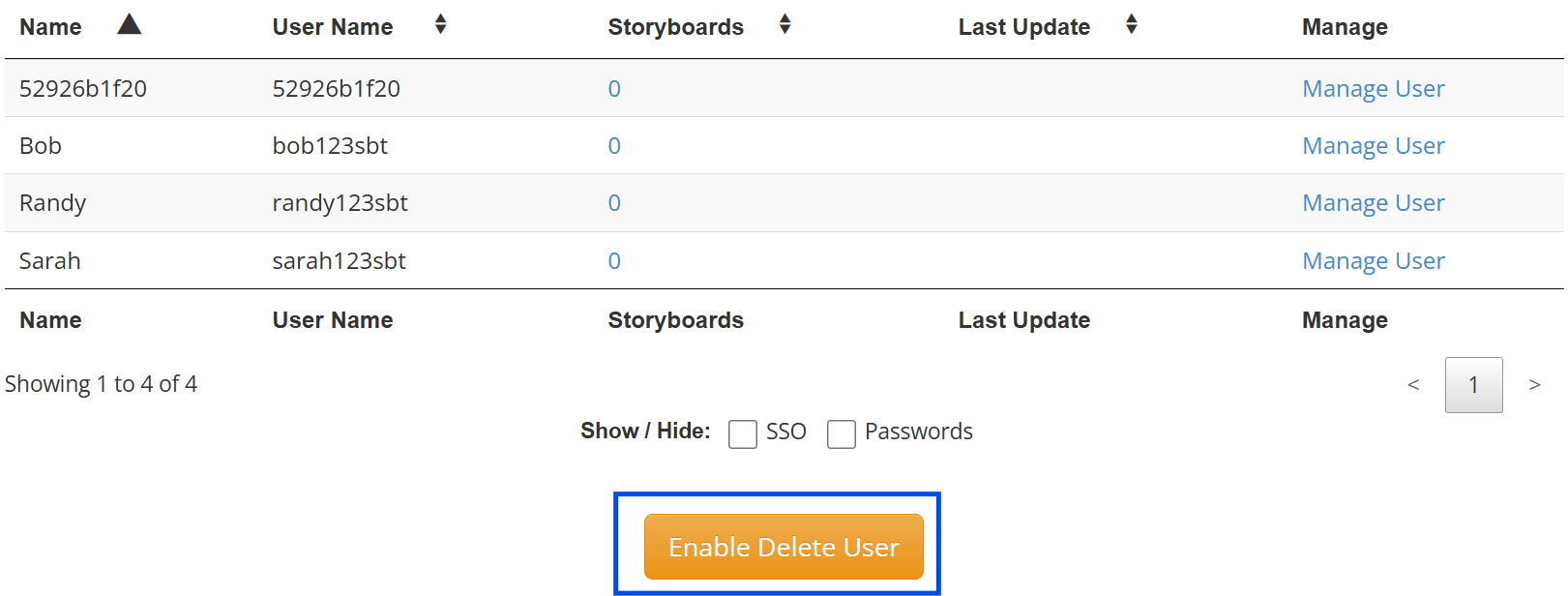Toggle the SSO checkbox
Viewport: 1568px width, 596px height.
pyautogui.click(x=743, y=434)
